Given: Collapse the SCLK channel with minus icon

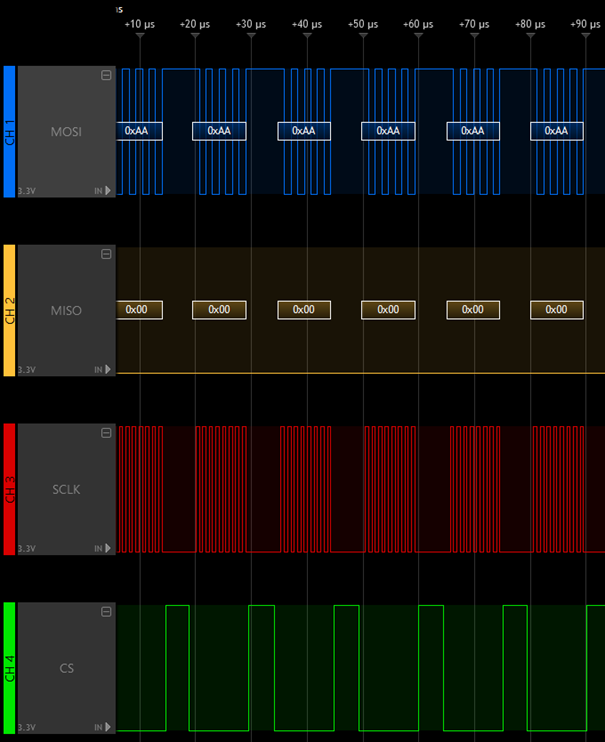Looking at the screenshot, I should (x=106, y=433).
